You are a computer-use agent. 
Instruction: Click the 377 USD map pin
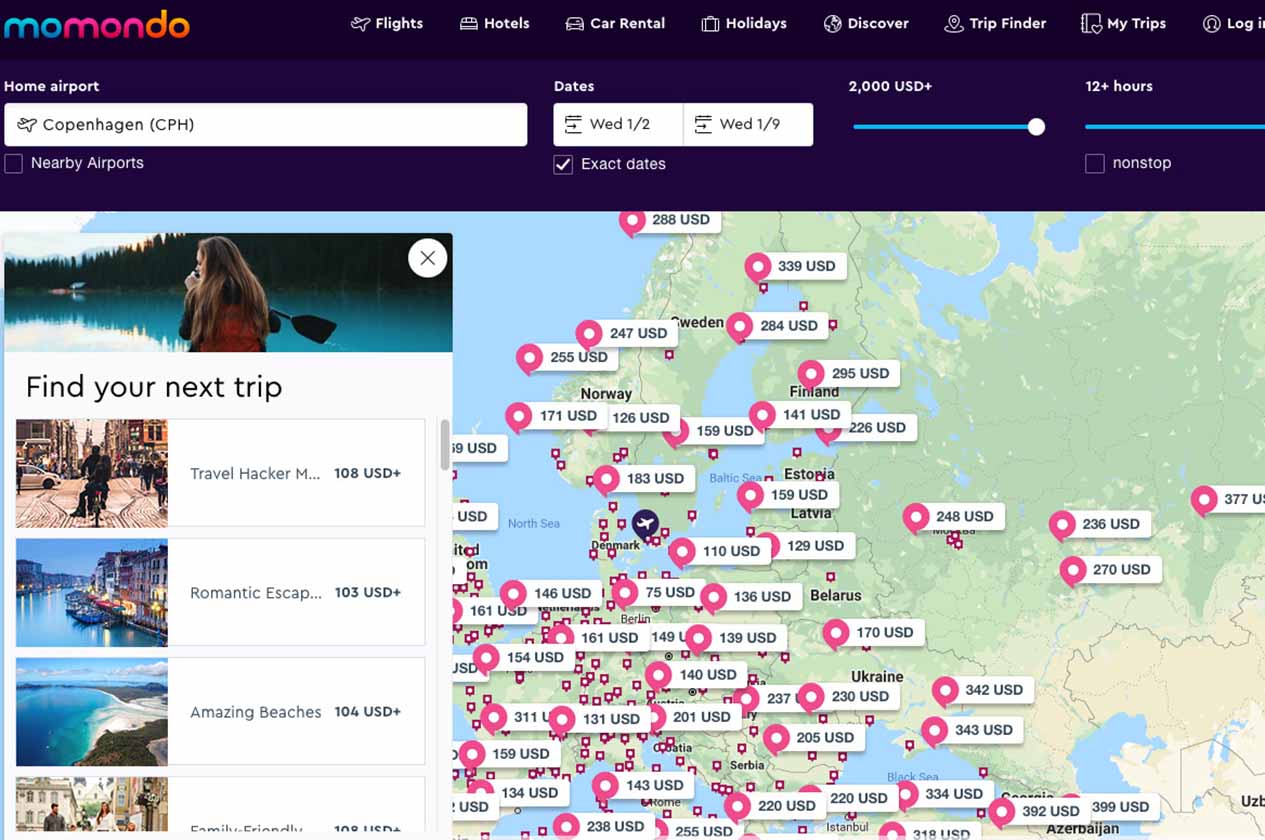pyautogui.click(x=1232, y=499)
